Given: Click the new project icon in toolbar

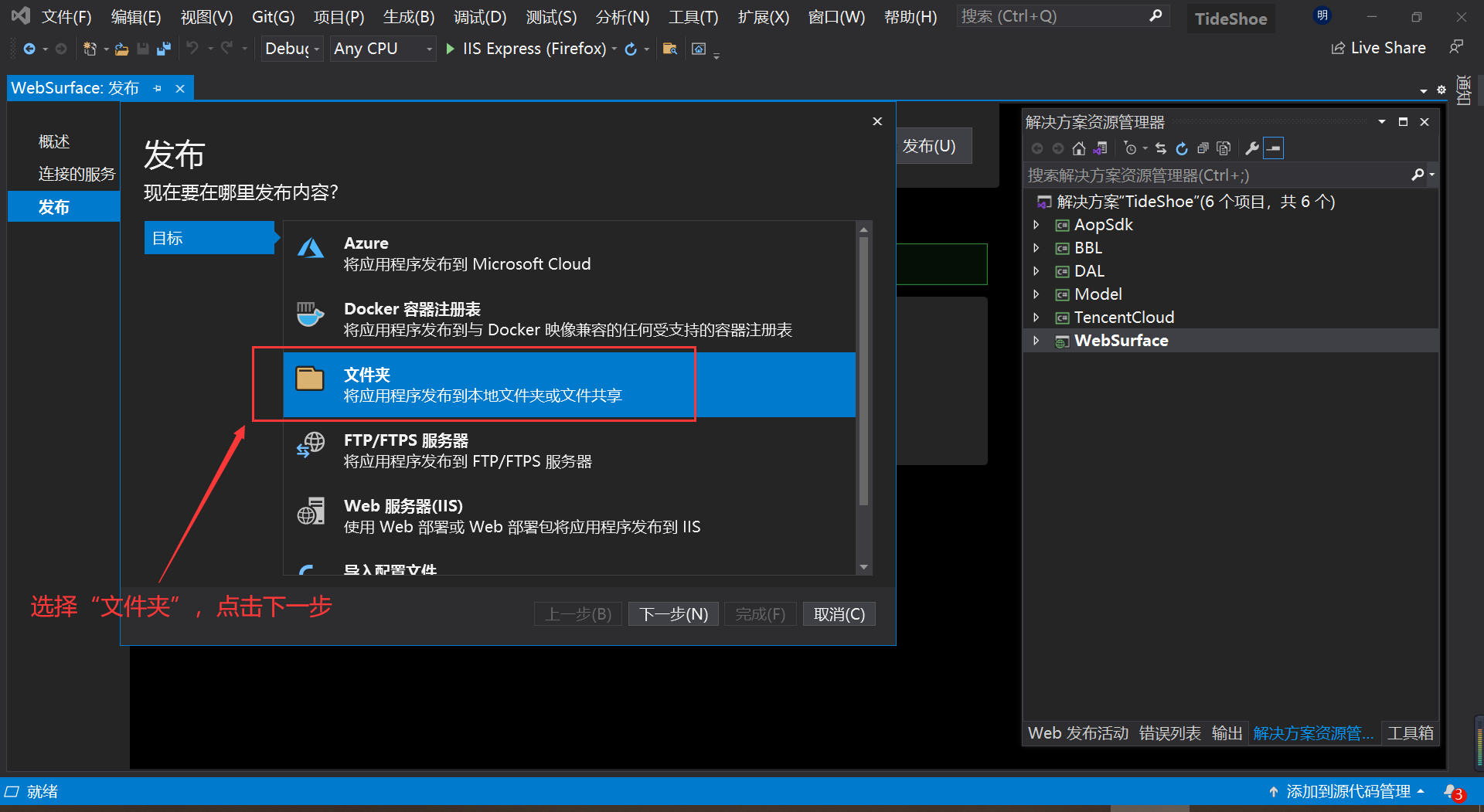Looking at the screenshot, I should coord(90,49).
